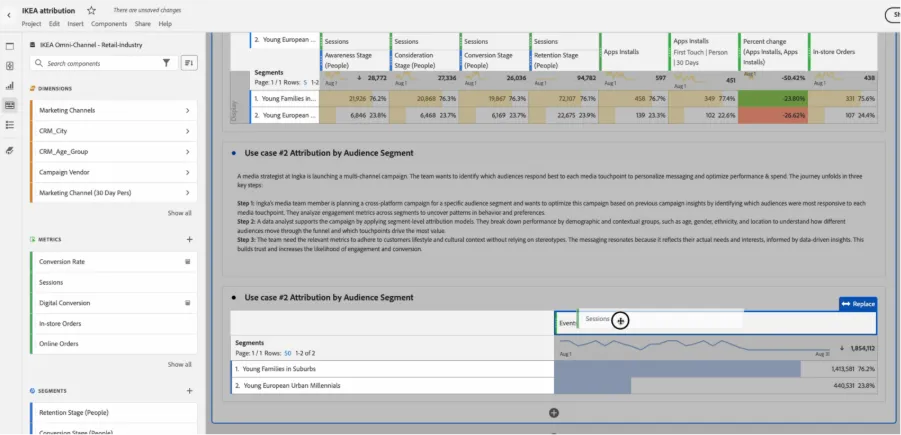
Task: Open the Help menu
Action: click(x=165, y=24)
